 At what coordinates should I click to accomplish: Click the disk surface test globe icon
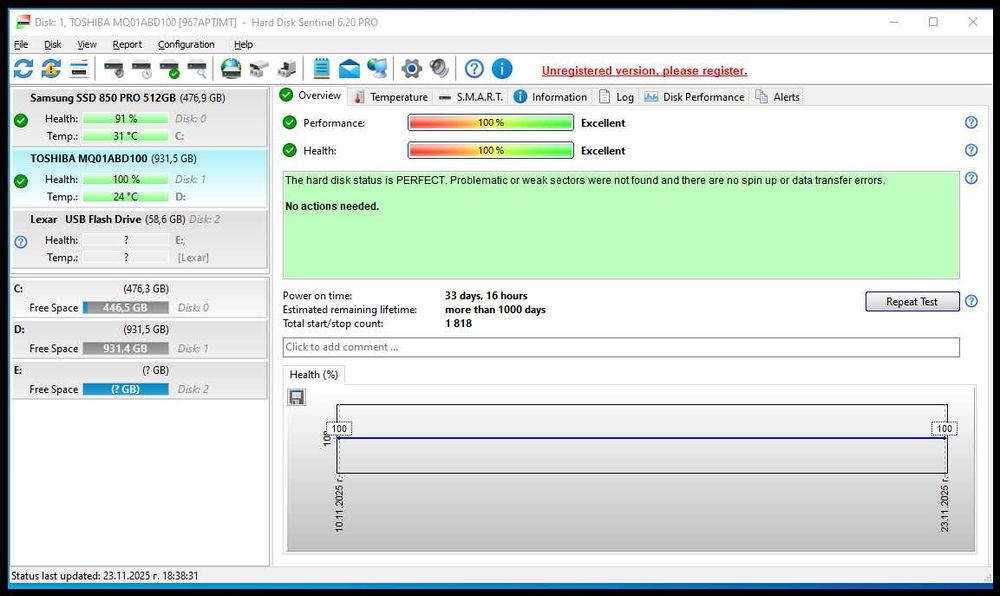[231, 69]
